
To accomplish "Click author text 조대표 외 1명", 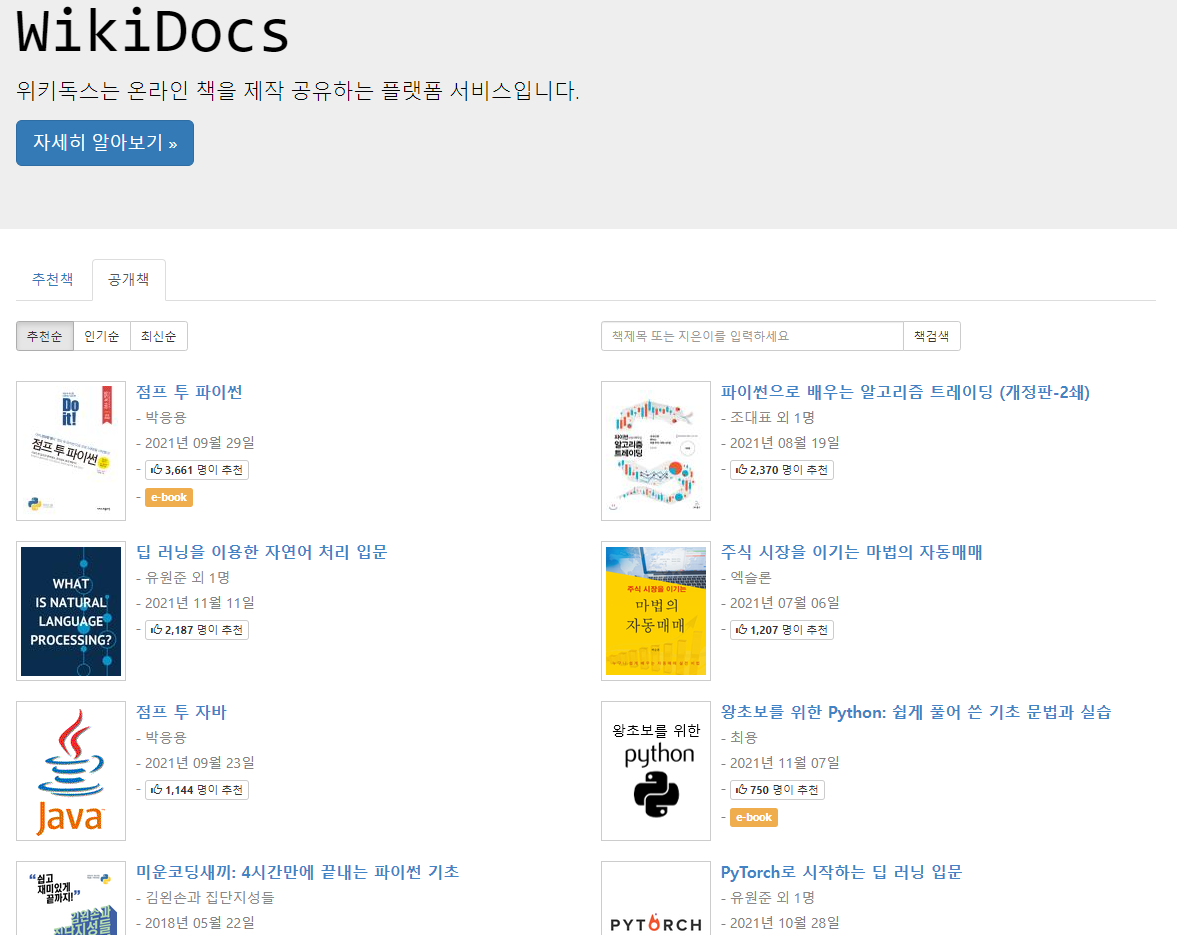I will coord(772,417).
